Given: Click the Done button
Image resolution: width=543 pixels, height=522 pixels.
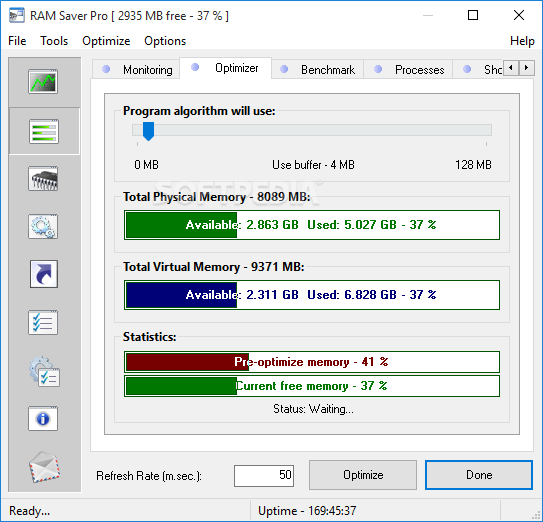Looking at the screenshot, I should pyautogui.click(x=479, y=475).
